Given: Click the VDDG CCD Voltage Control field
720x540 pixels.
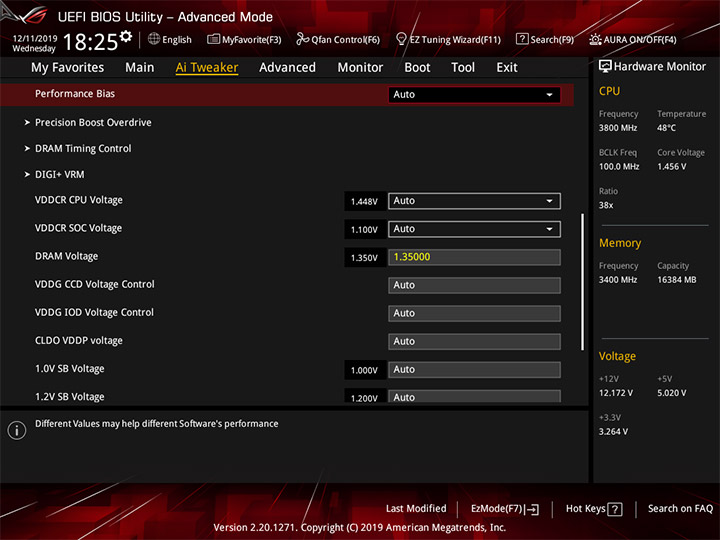Looking at the screenshot, I should (x=474, y=285).
